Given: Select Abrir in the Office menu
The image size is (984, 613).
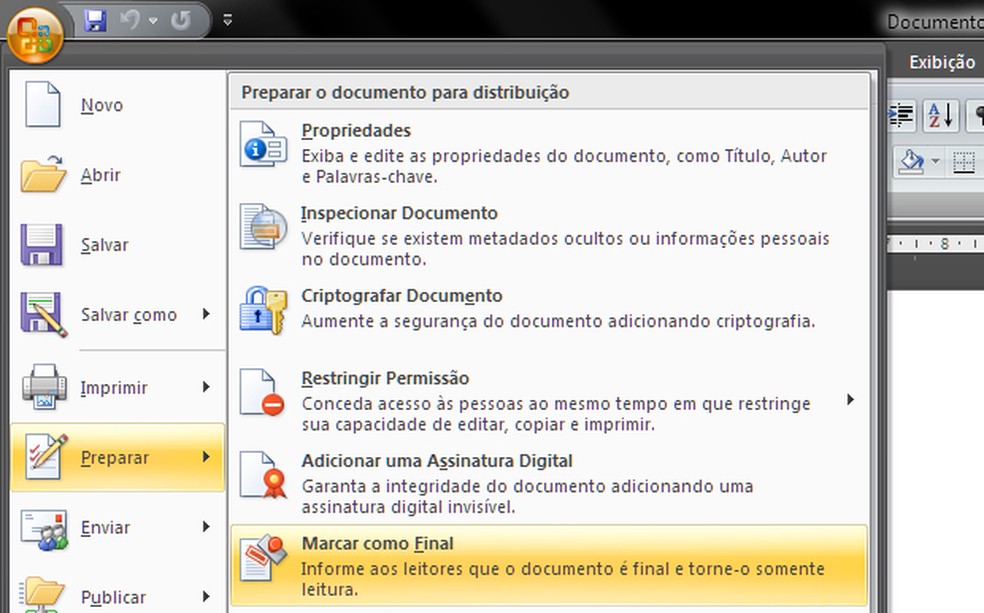Looking at the screenshot, I should coord(100,175).
